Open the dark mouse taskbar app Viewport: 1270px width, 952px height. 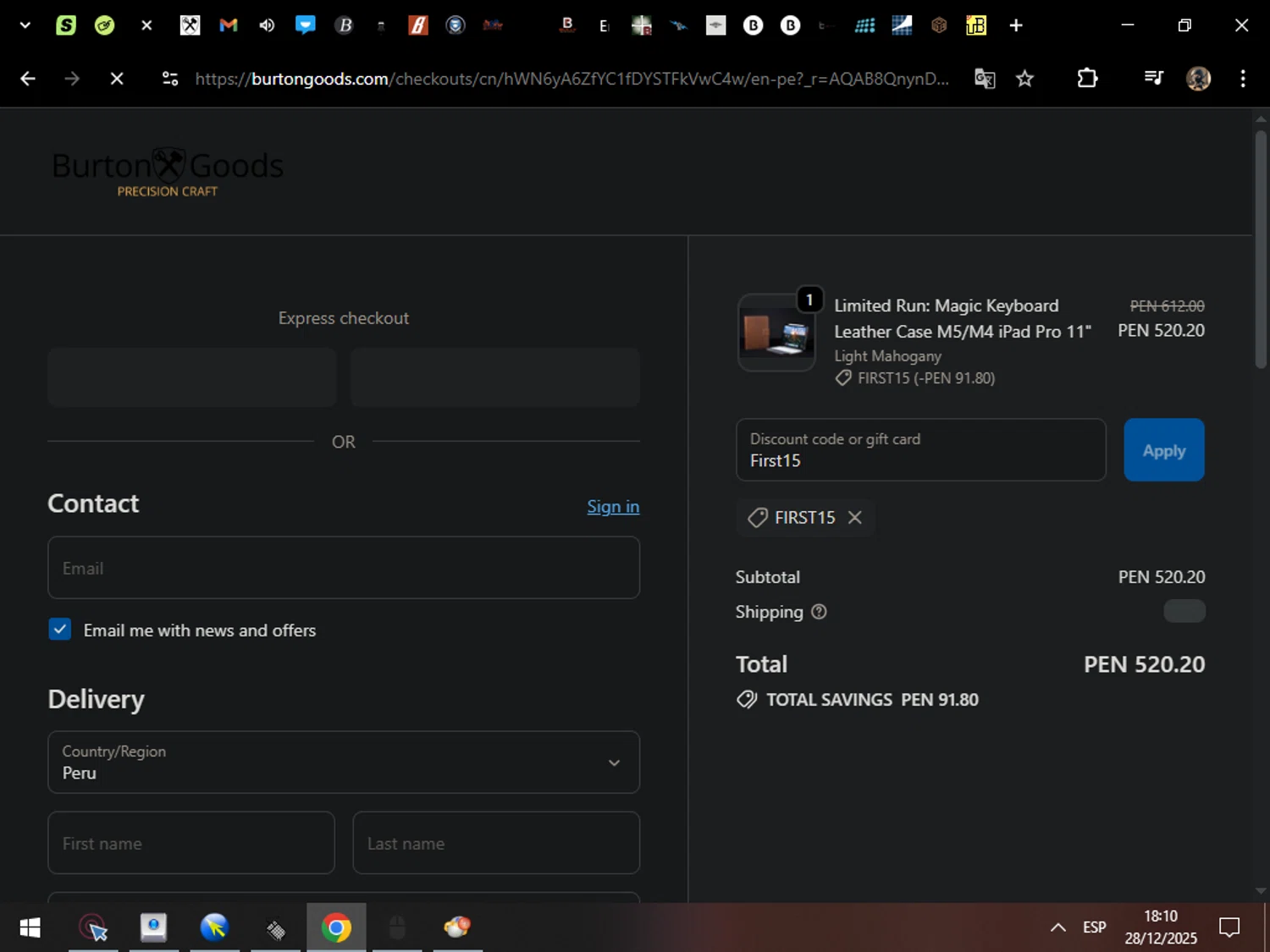397,928
